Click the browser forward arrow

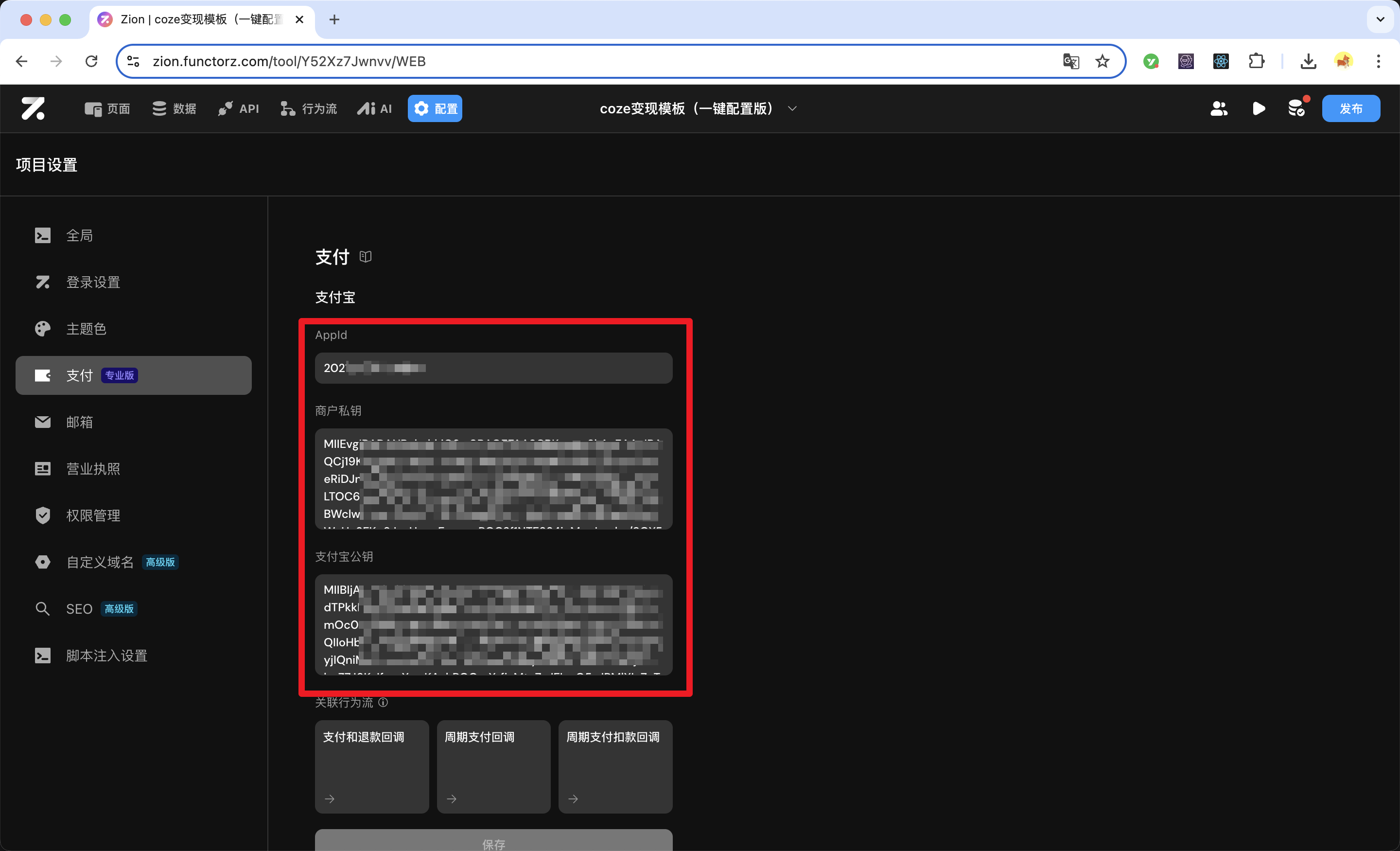coord(56,61)
